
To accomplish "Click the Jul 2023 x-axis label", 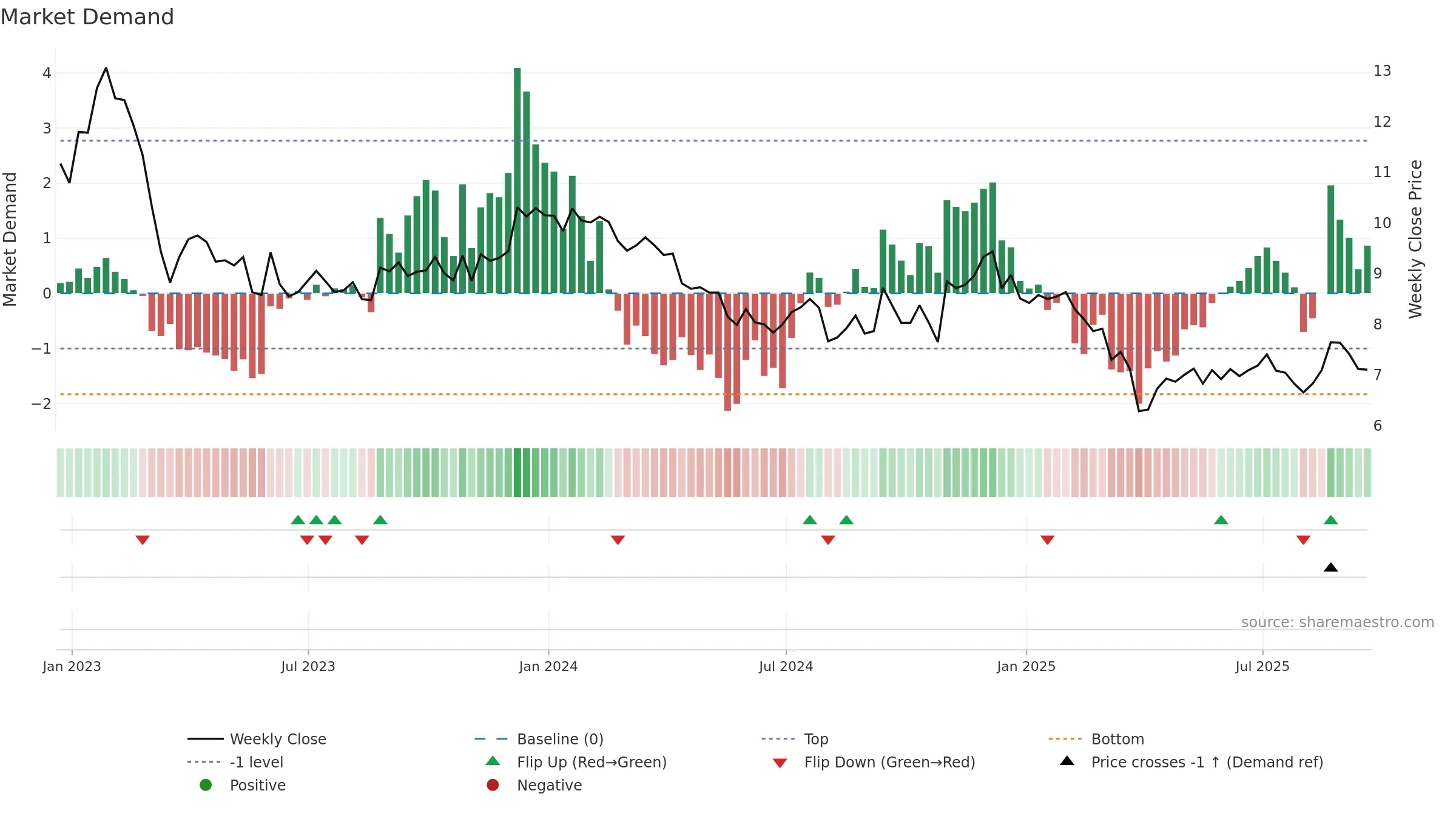I will pos(308,667).
